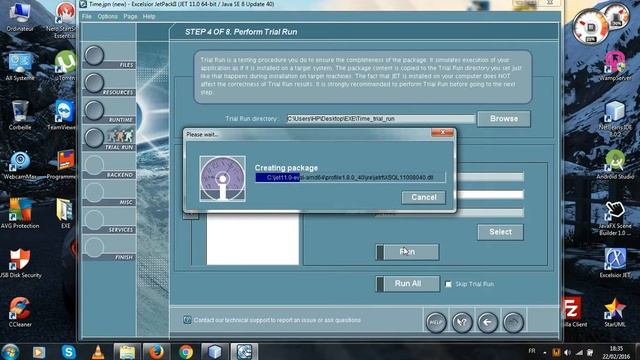The height and width of the screenshot is (360, 640).
Task: Click the round Help button
Action: (436, 322)
